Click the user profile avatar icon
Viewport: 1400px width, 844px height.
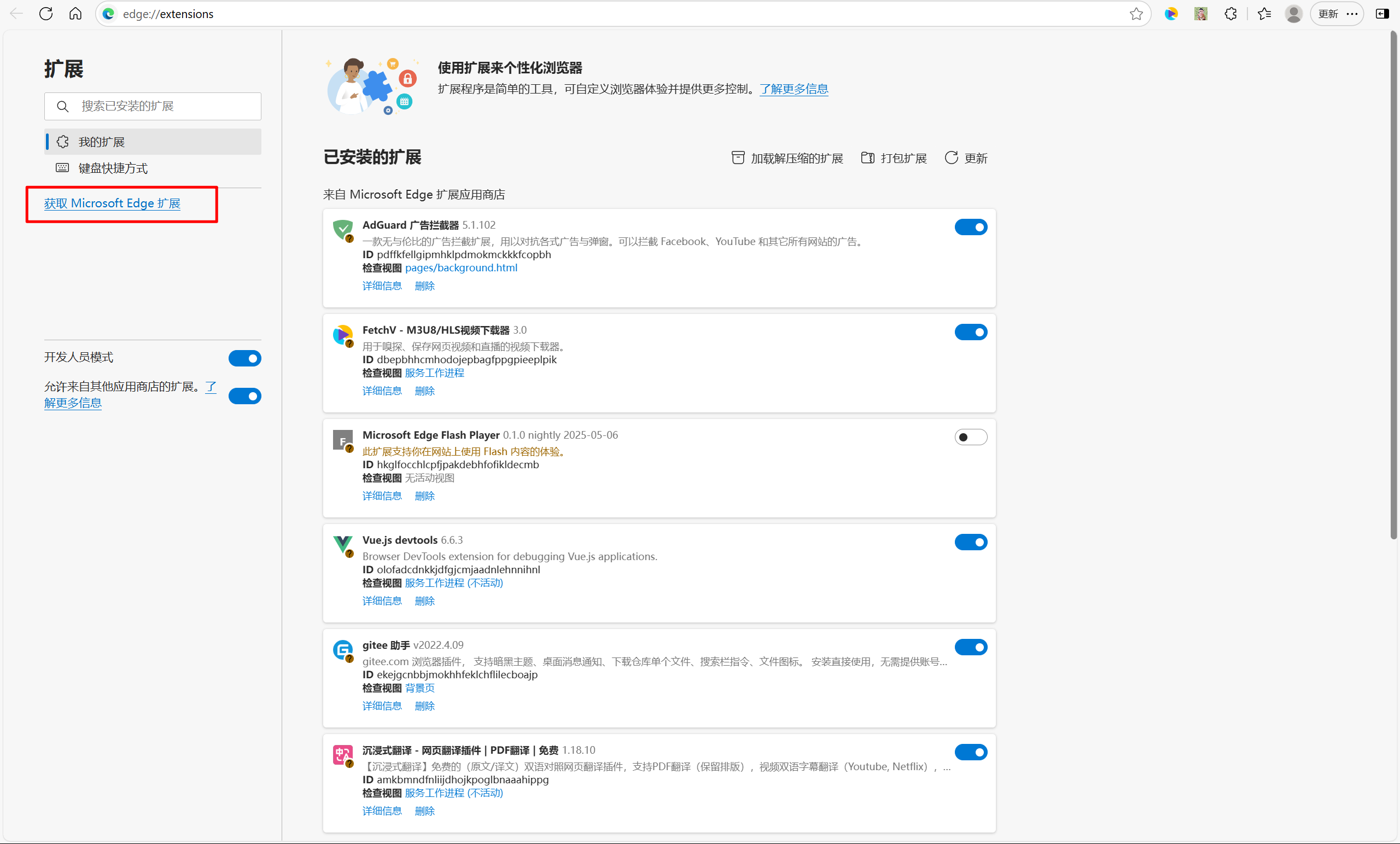pyautogui.click(x=1294, y=14)
